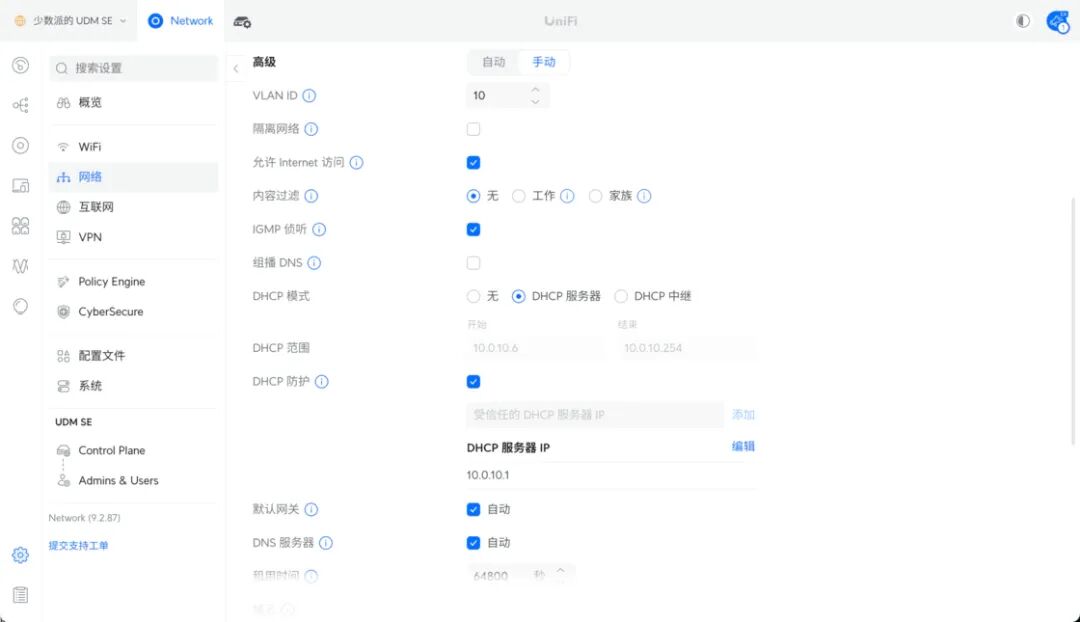Viewport: 1080px width, 622px height.
Task: Show info for IGMP 侦听
Action: (x=319, y=229)
